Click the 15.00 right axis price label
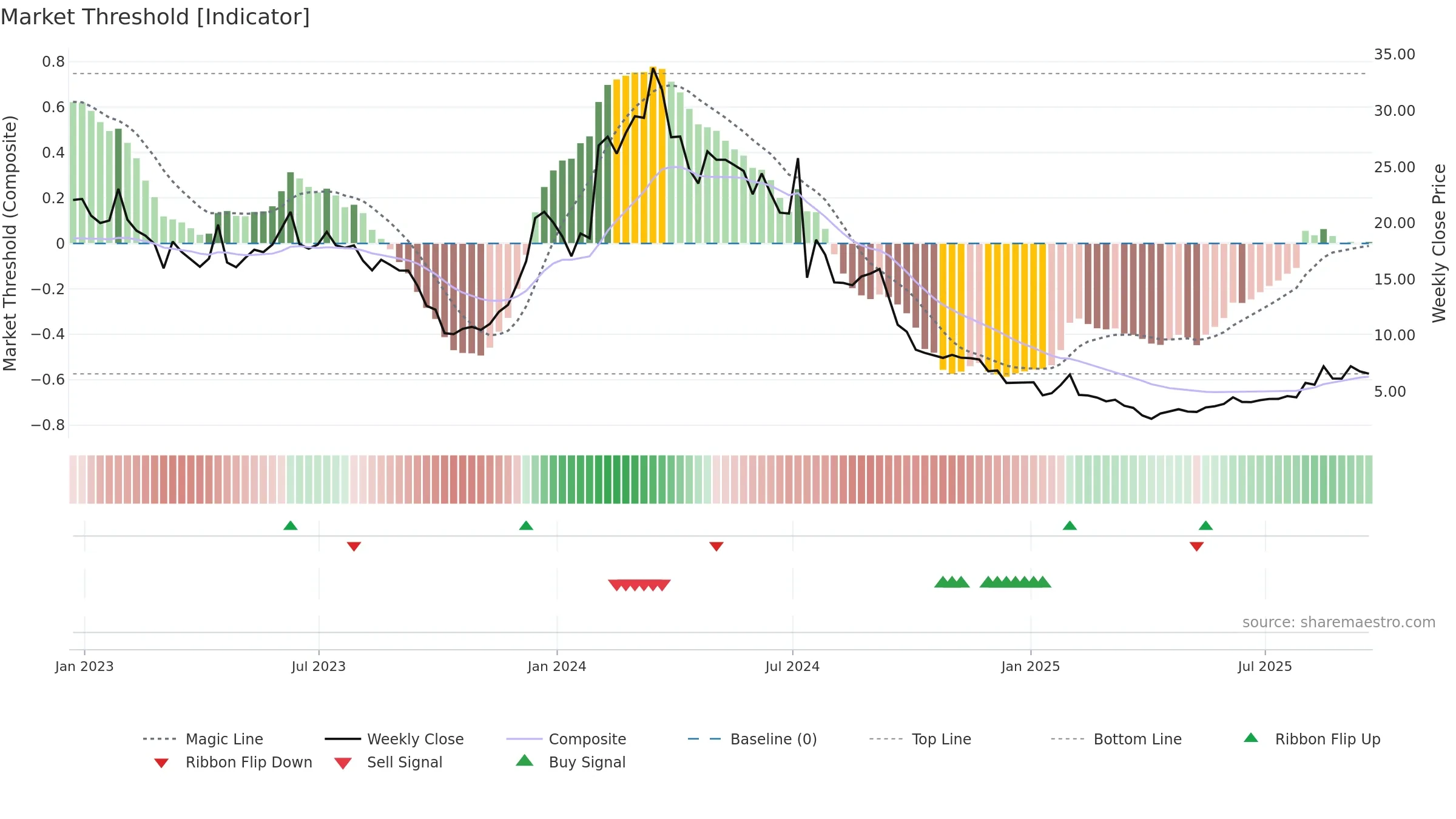The height and width of the screenshot is (819, 1456). pos(1395,280)
